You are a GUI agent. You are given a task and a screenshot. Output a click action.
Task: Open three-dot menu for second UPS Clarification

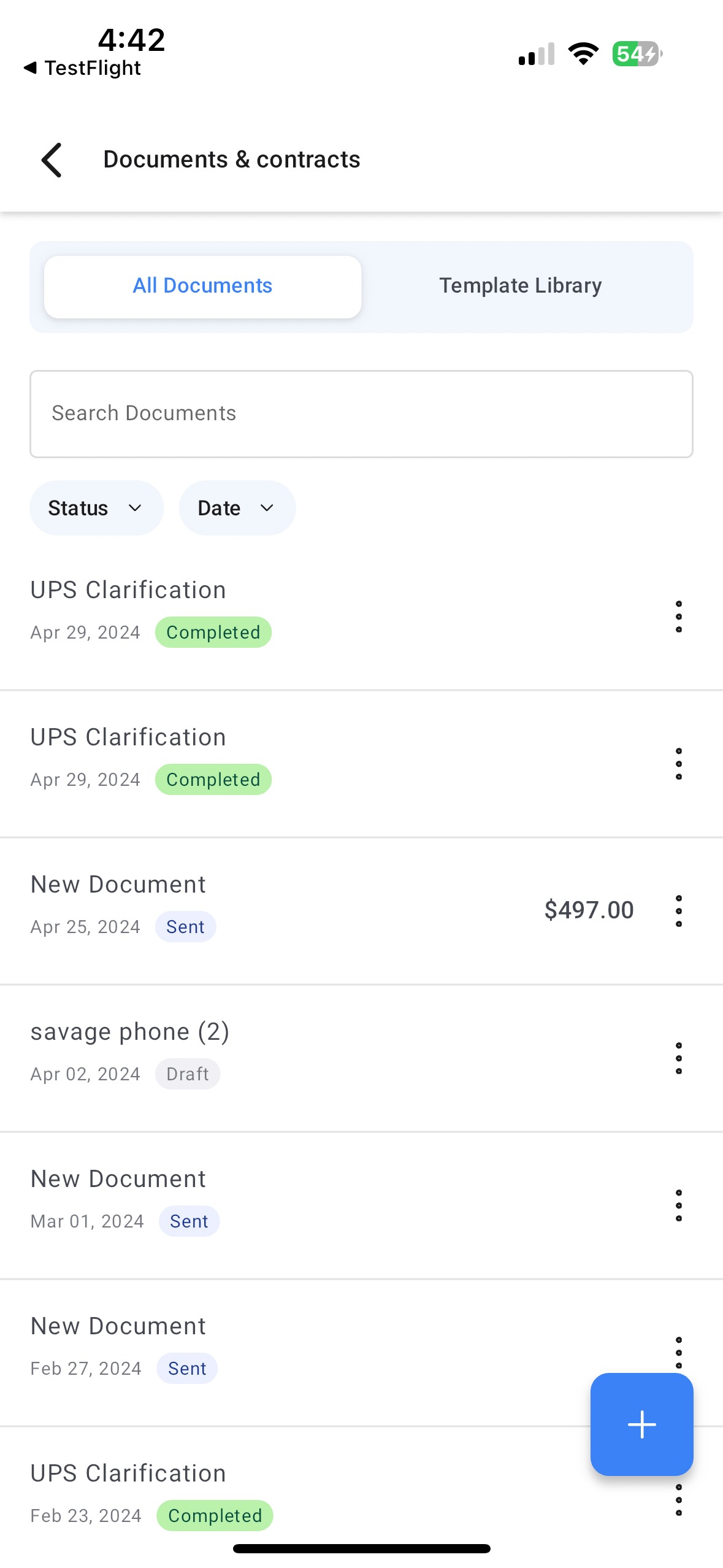coord(678,764)
